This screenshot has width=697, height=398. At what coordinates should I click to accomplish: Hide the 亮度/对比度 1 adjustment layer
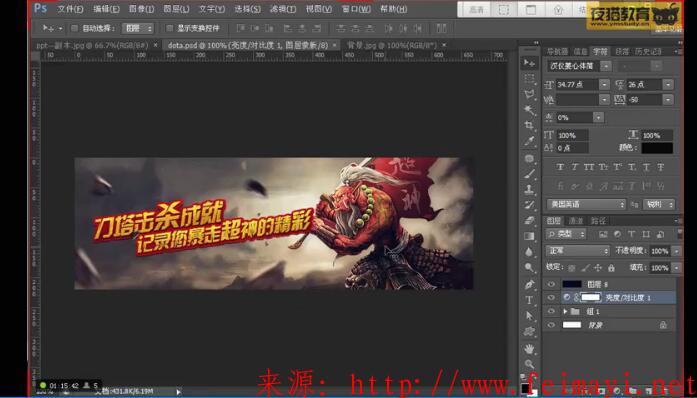(x=551, y=297)
